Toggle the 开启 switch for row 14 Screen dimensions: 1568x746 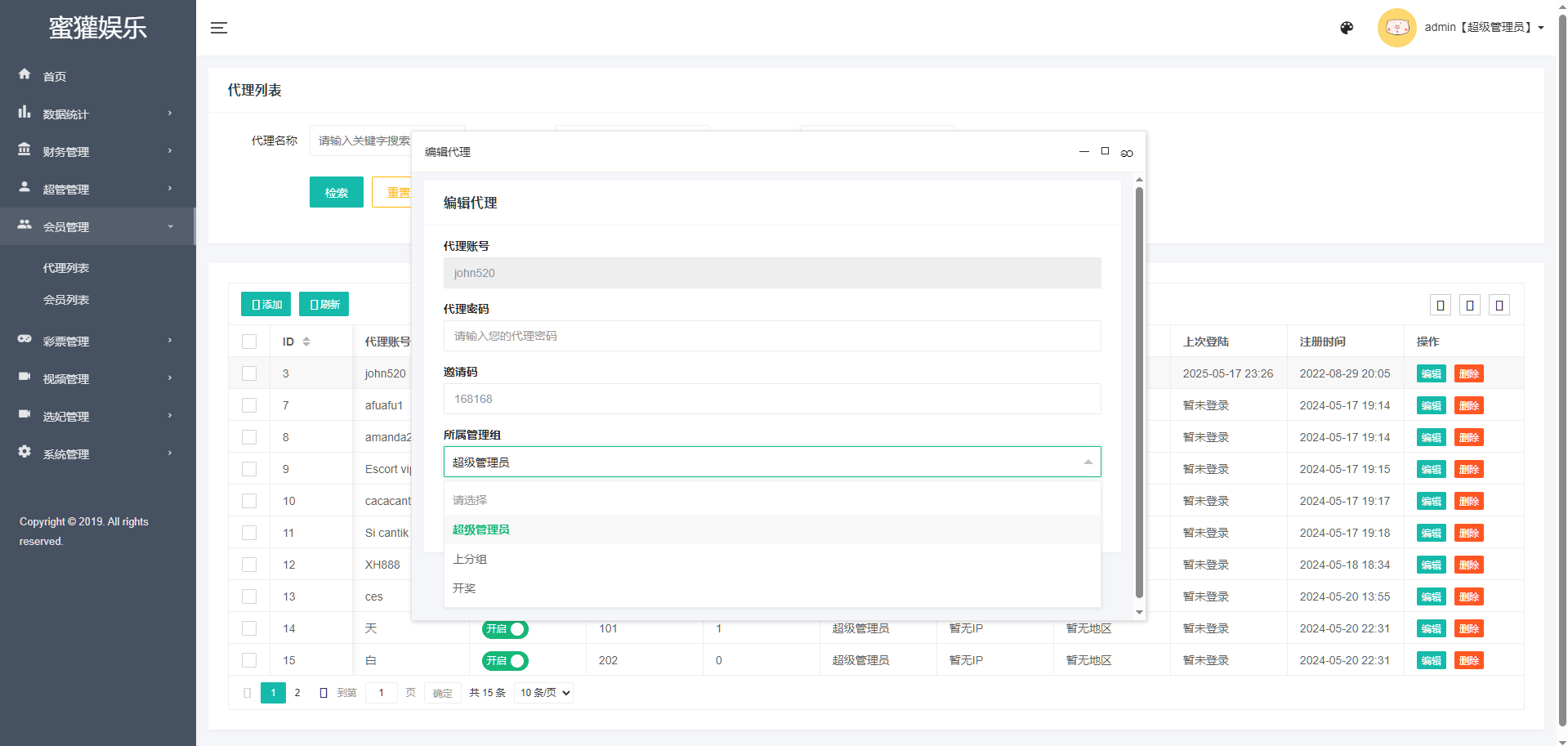point(505,629)
